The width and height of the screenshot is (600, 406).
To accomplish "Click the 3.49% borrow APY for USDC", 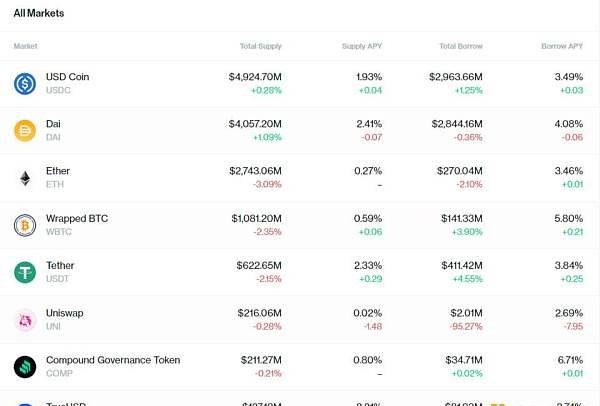I will [569, 77].
